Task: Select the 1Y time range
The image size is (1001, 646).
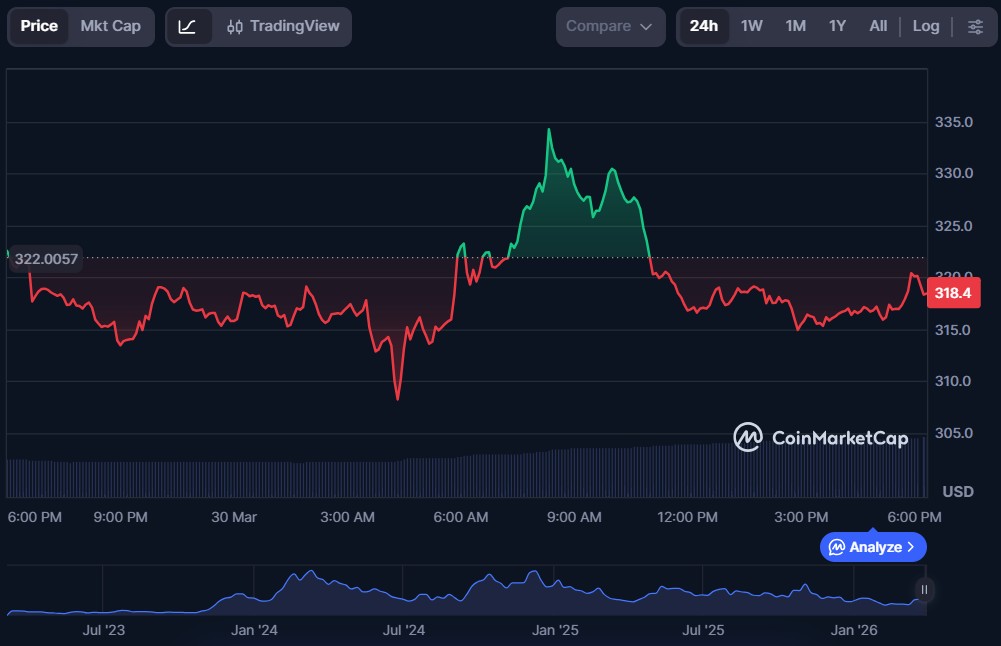Action: coord(837,26)
